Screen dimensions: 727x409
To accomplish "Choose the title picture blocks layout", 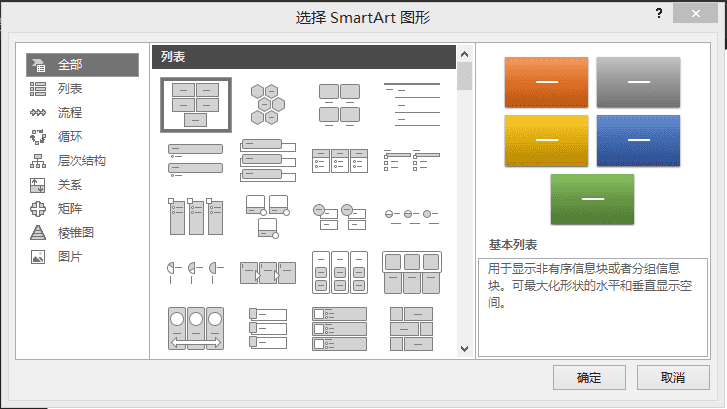I will 412,328.
